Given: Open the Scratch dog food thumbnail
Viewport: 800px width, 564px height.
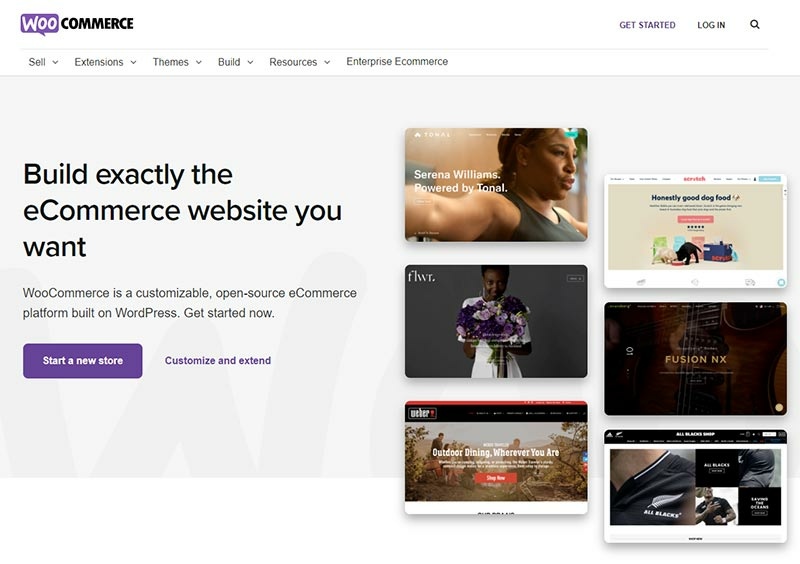Looking at the screenshot, I should 695,231.
